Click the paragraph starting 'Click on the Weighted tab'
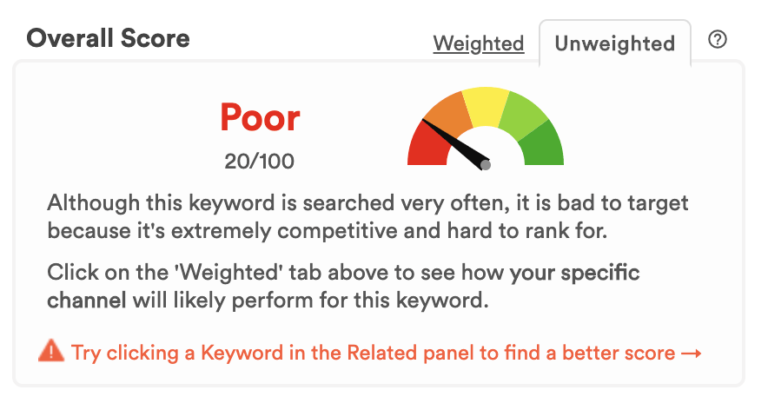Screen dimensions: 768x410 tap(343, 286)
